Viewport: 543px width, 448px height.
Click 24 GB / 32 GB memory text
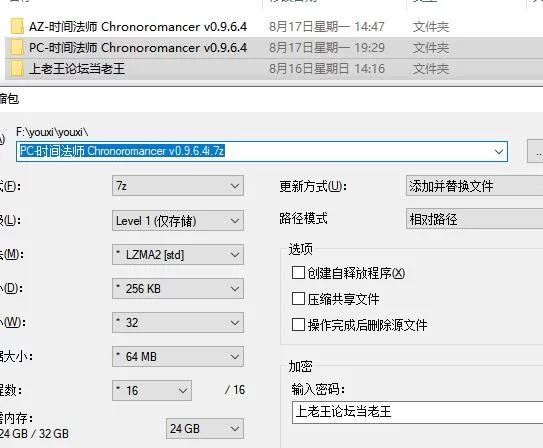click(x=34, y=433)
